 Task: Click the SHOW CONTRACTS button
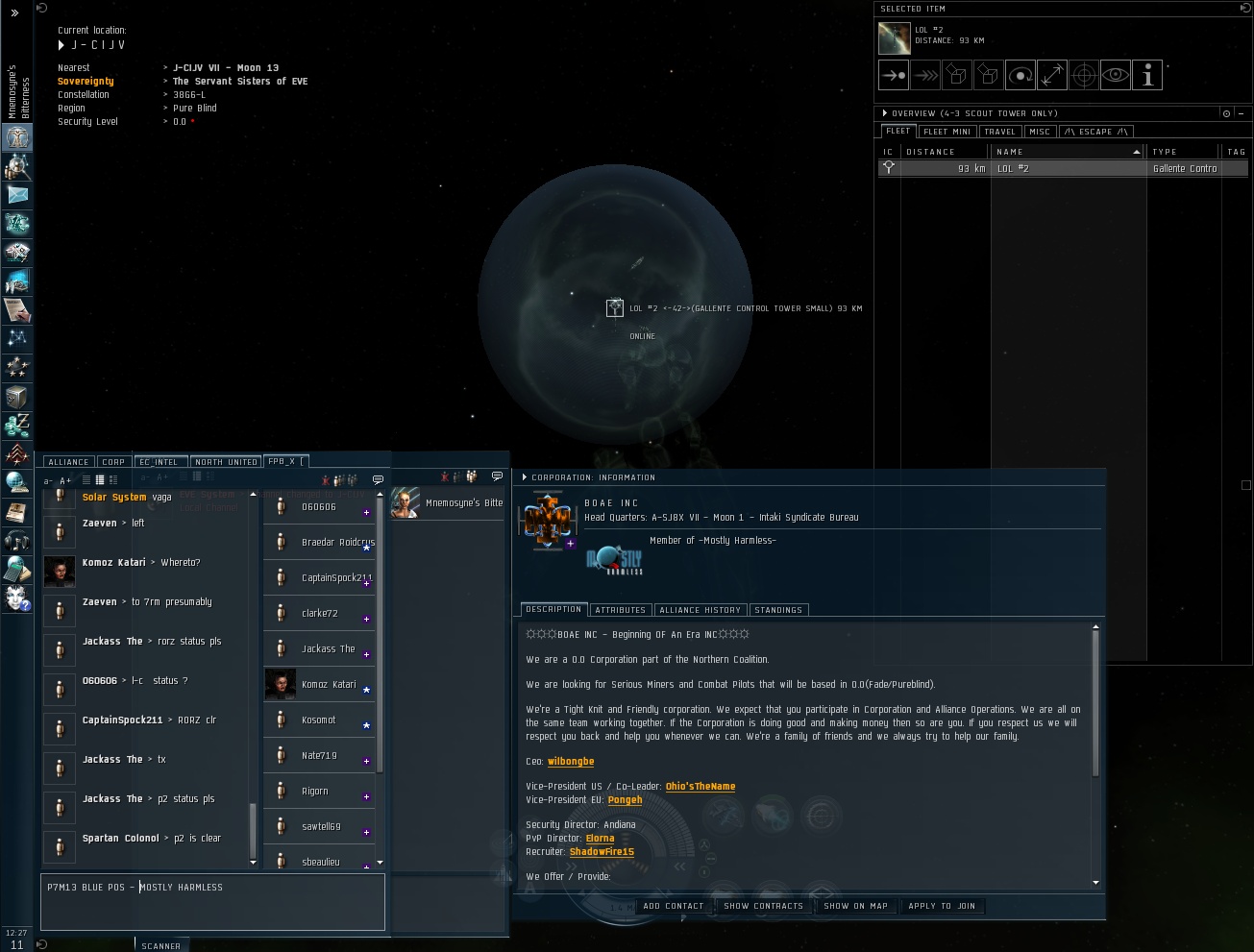[x=763, y=906]
